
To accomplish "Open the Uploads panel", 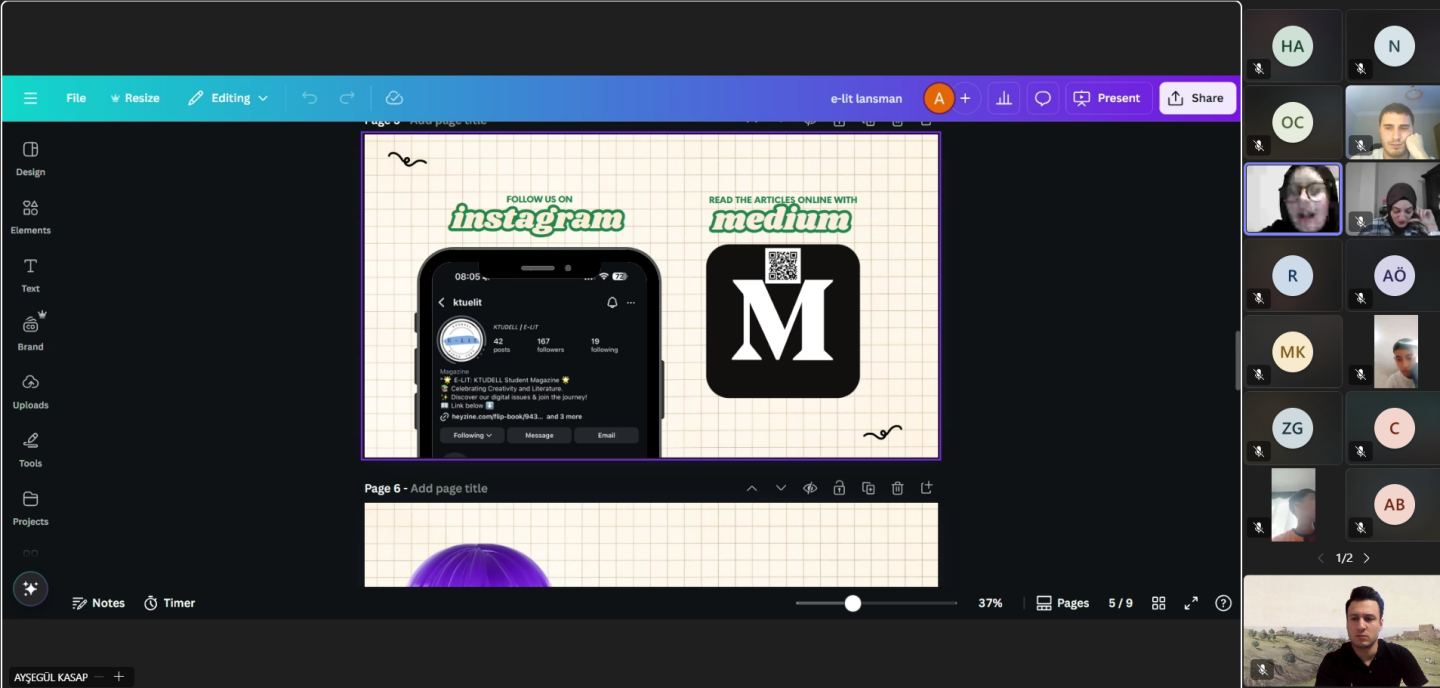I will pos(30,391).
